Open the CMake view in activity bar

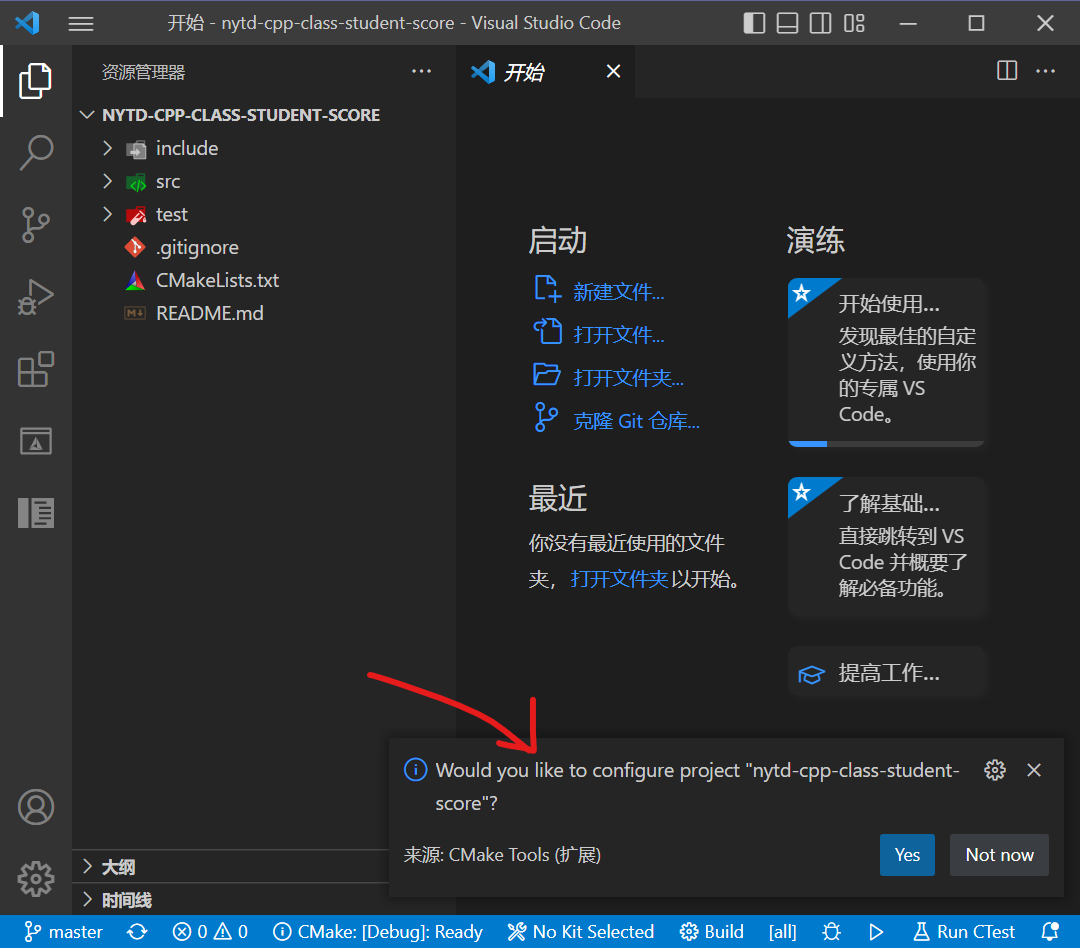[36, 441]
